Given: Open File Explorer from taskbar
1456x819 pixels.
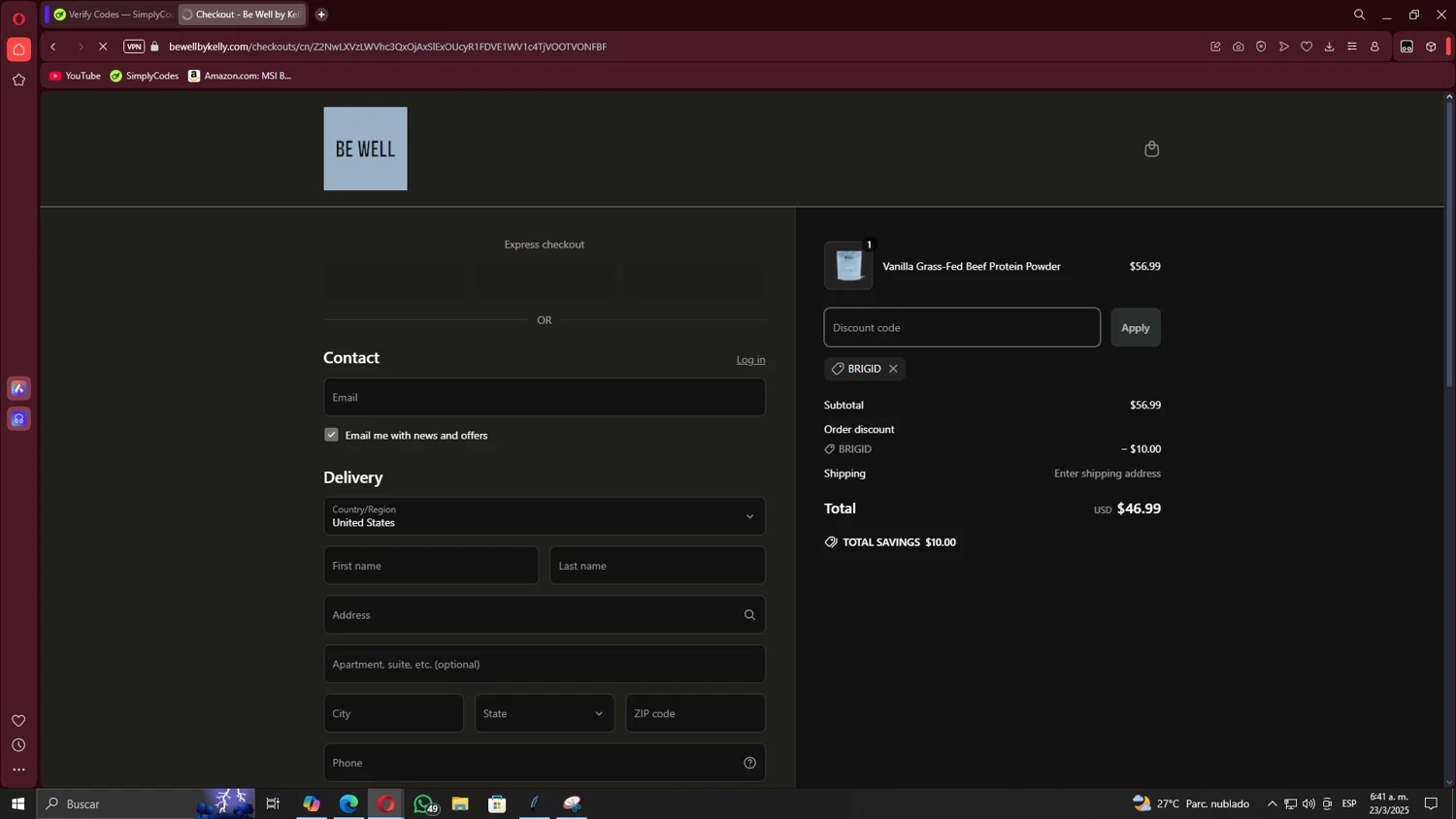Looking at the screenshot, I should click(460, 803).
